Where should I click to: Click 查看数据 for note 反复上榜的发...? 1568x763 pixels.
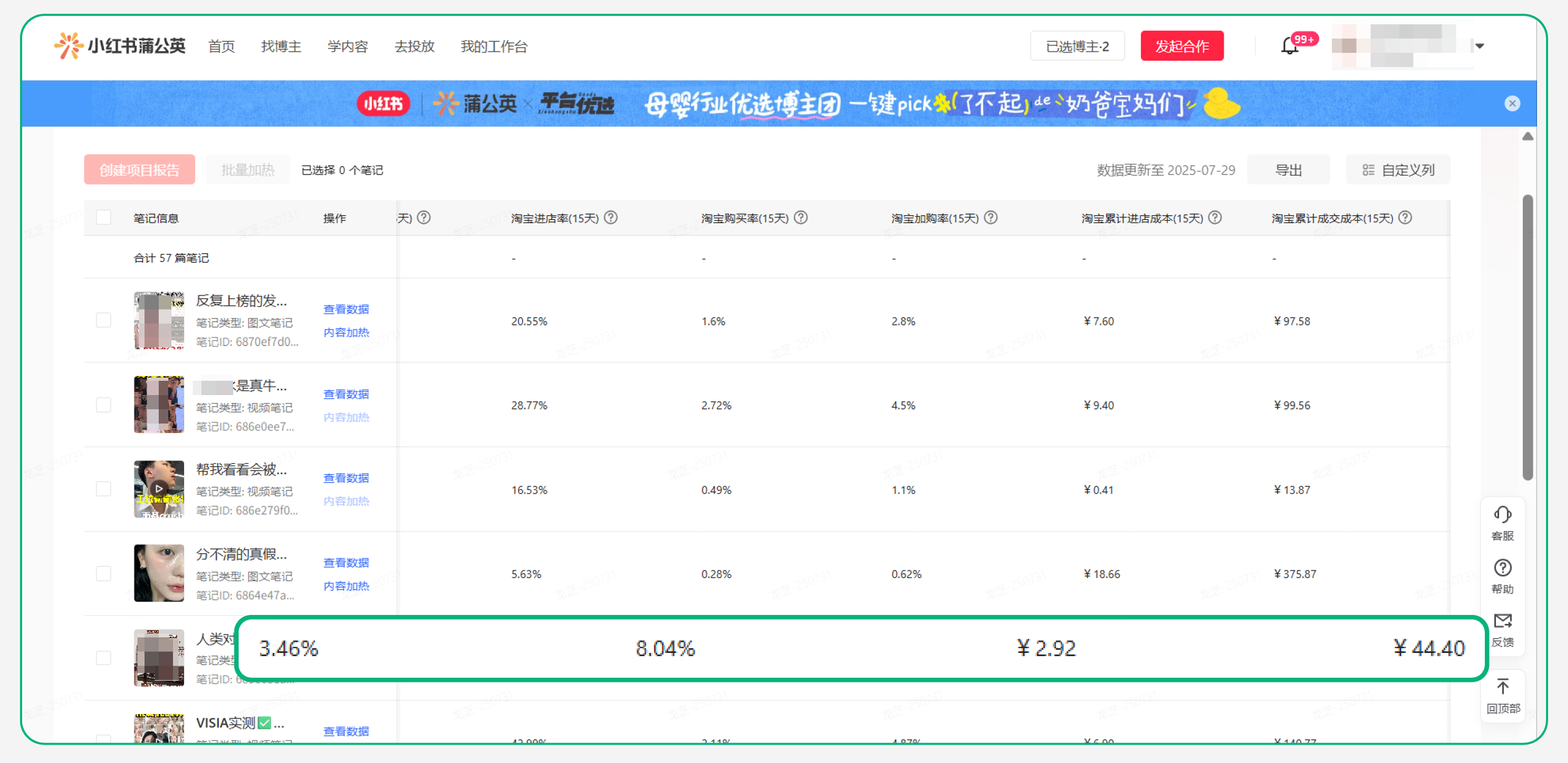[346, 310]
